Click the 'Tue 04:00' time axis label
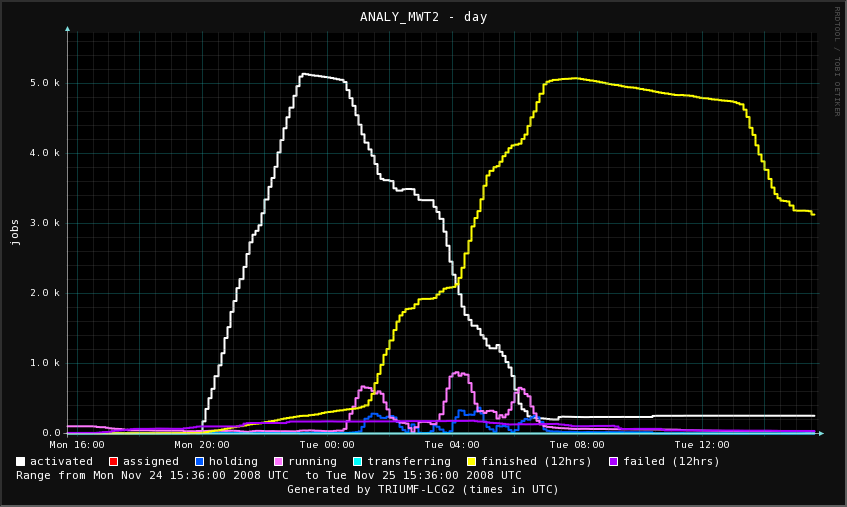Image resolution: width=847 pixels, height=507 pixels. coord(452,445)
